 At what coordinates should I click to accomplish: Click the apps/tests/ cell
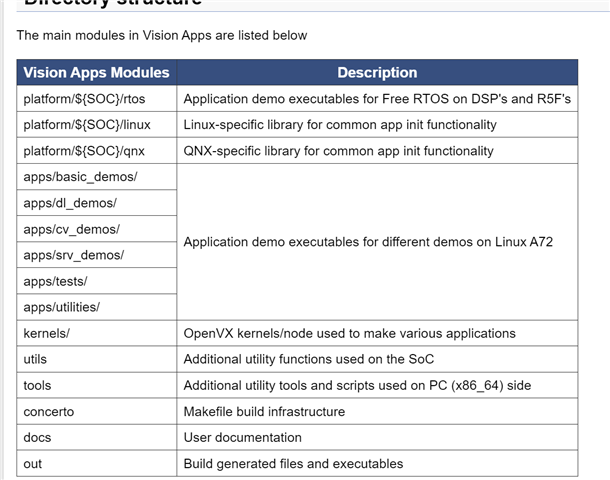click(96, 281)
